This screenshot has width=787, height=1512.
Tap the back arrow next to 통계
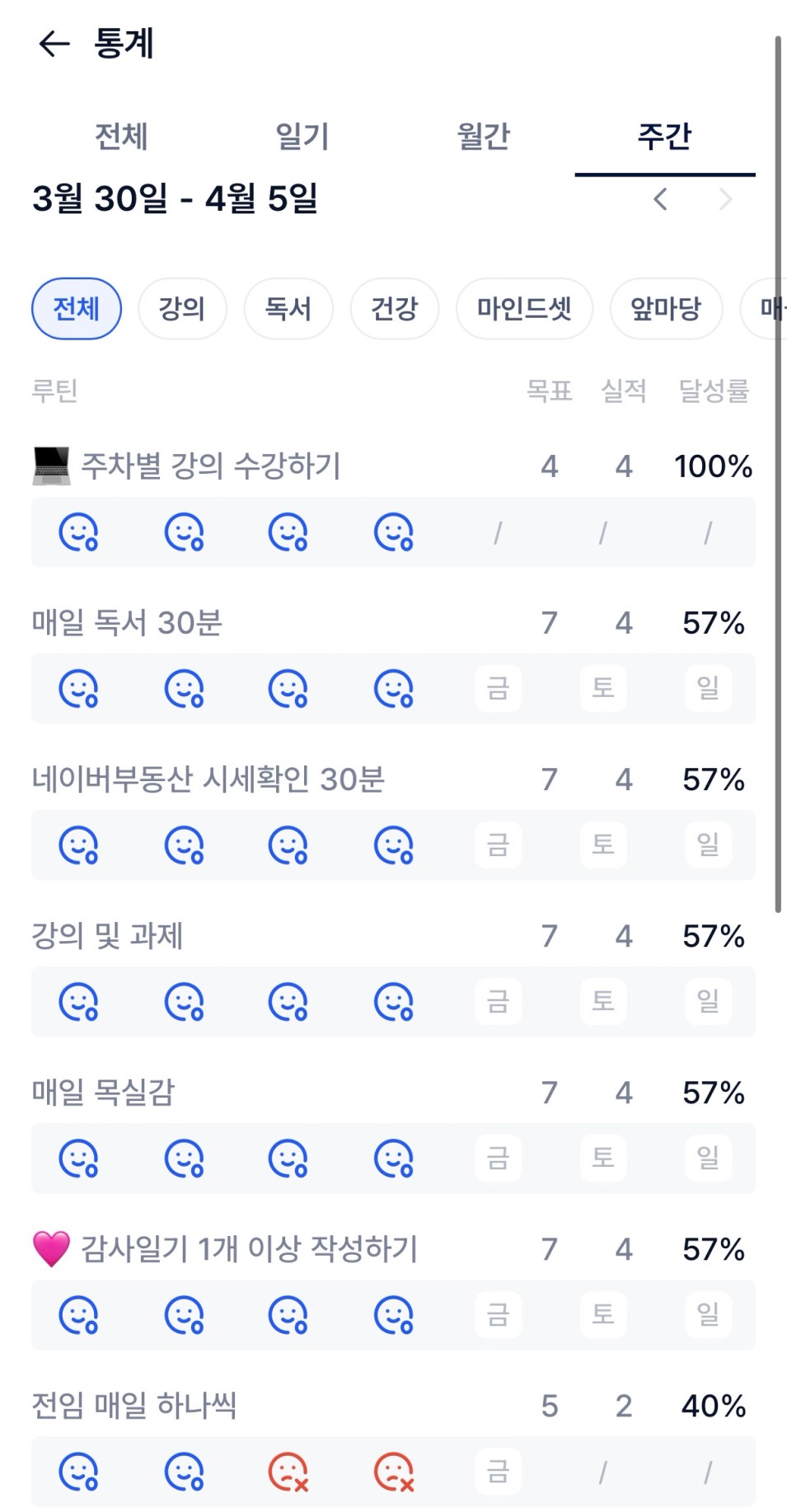tap(54, 44)
